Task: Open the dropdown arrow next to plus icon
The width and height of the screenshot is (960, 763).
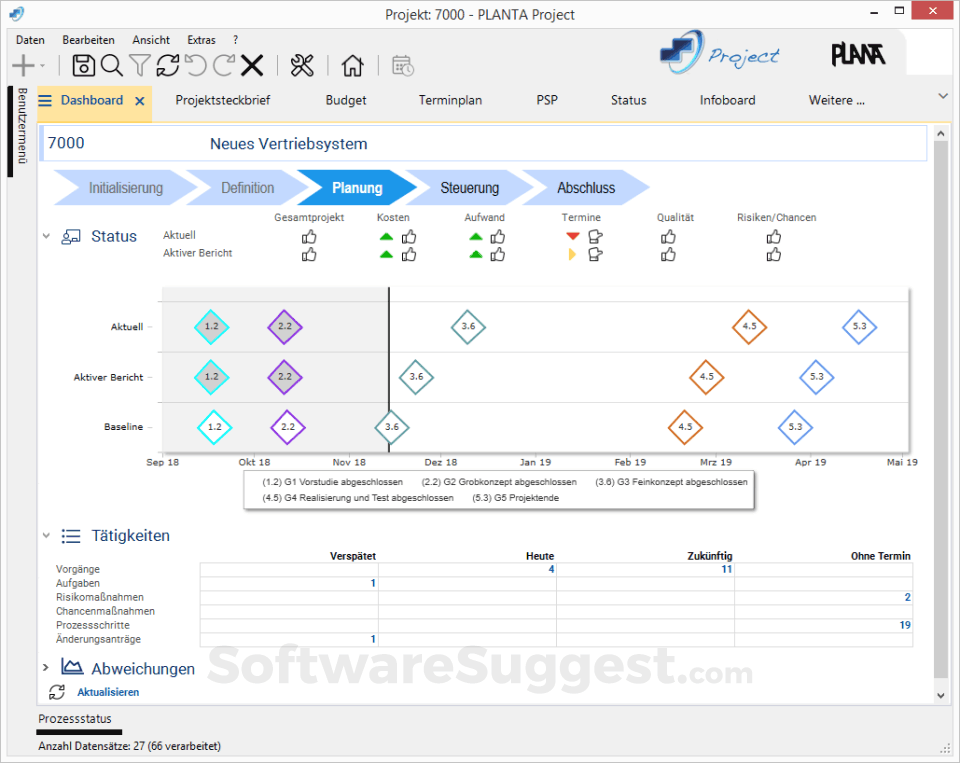Action: [x=42, y=66]
